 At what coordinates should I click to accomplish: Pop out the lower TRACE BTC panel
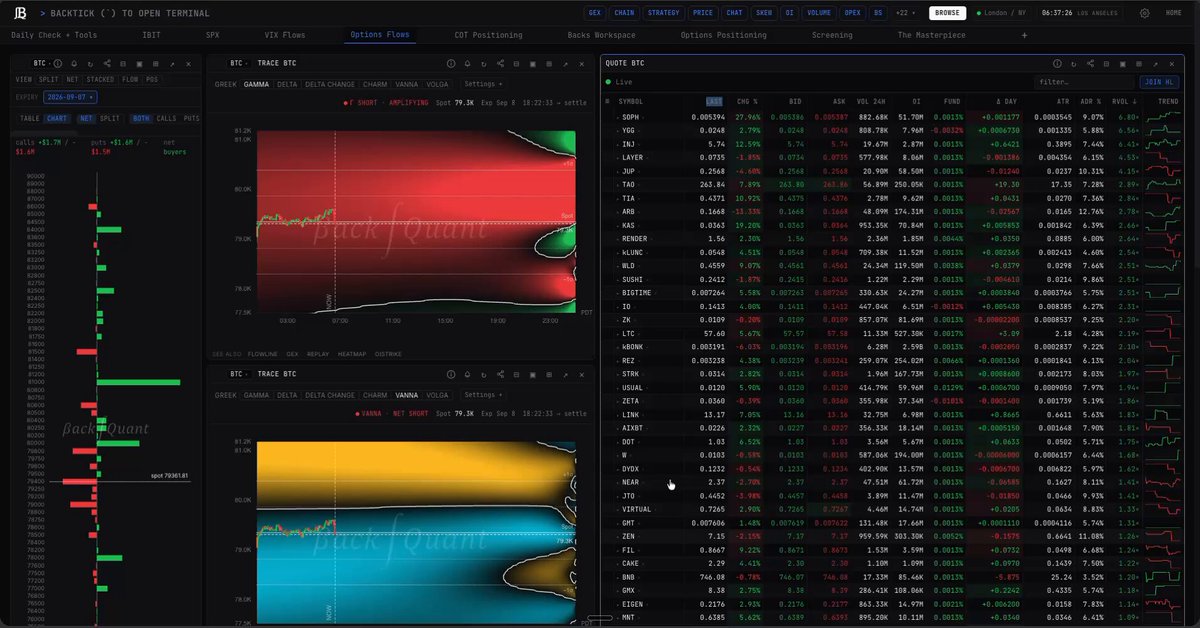pyautogui.click(x=565, y=373)
